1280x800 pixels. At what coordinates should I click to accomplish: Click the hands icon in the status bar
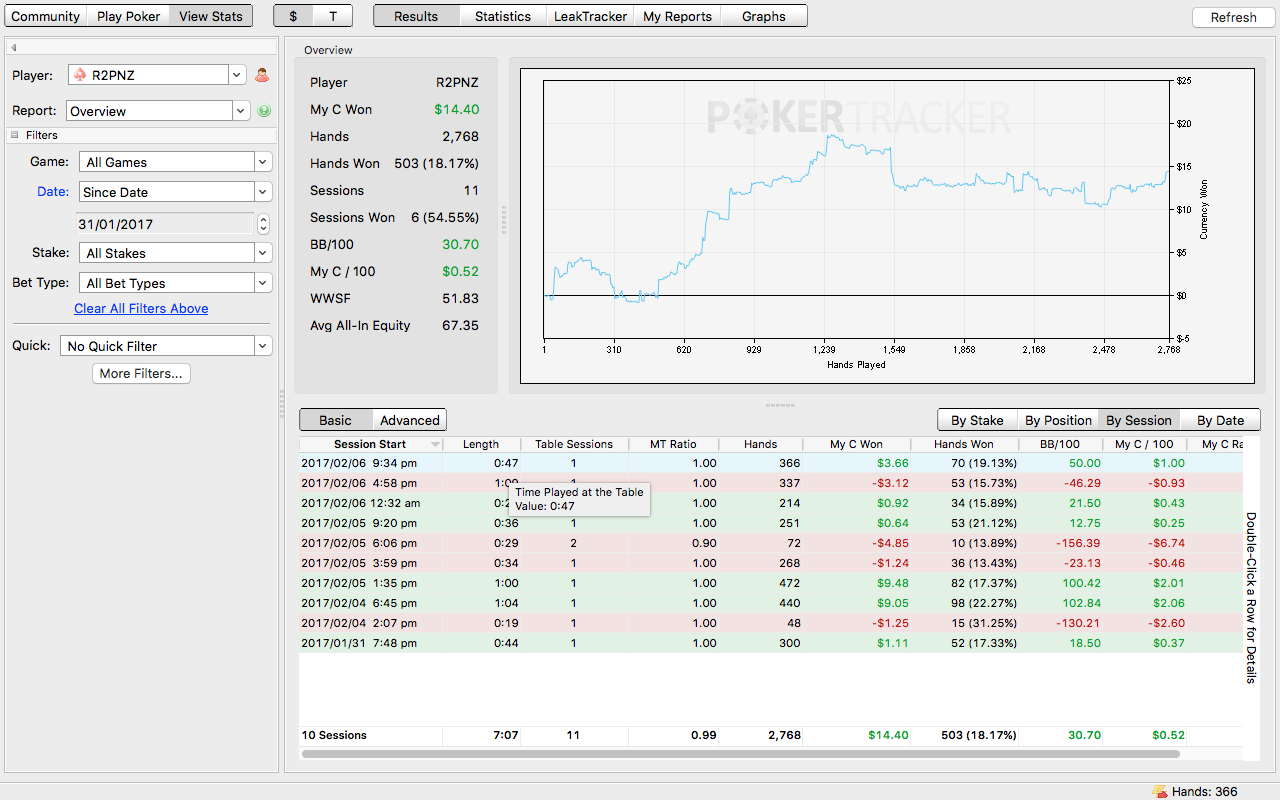click(1160, 791)
